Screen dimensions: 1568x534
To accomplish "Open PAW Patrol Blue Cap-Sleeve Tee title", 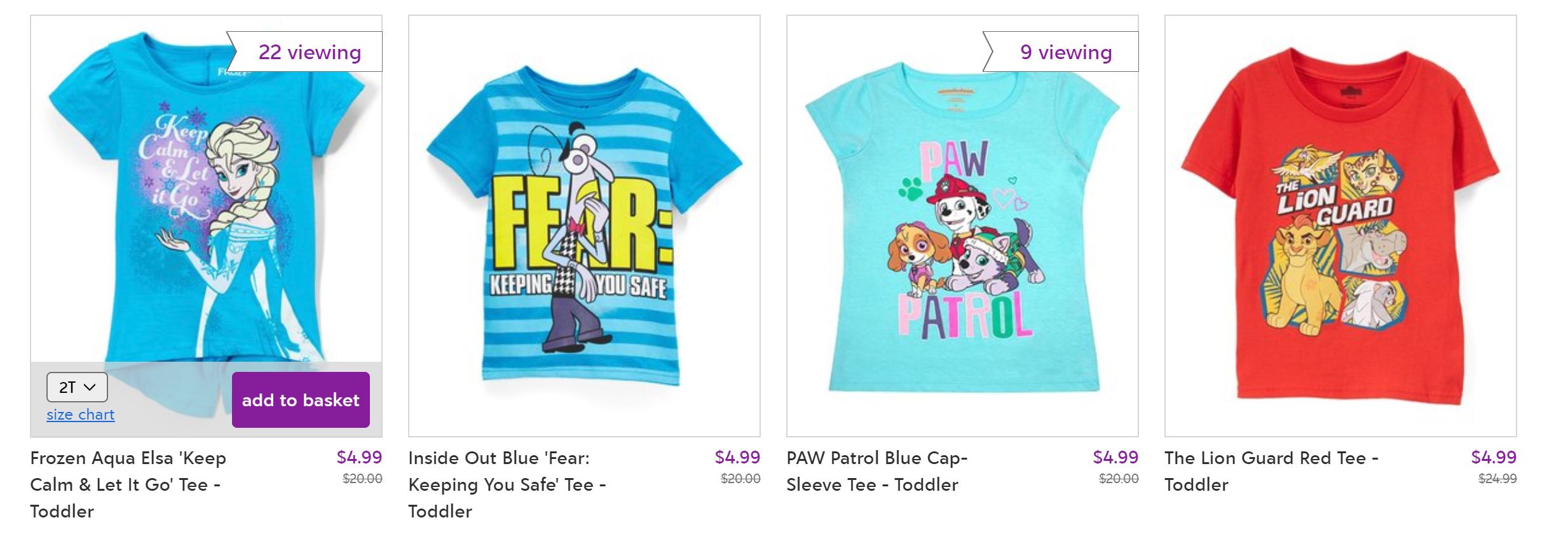I will (x=877, y=471).
